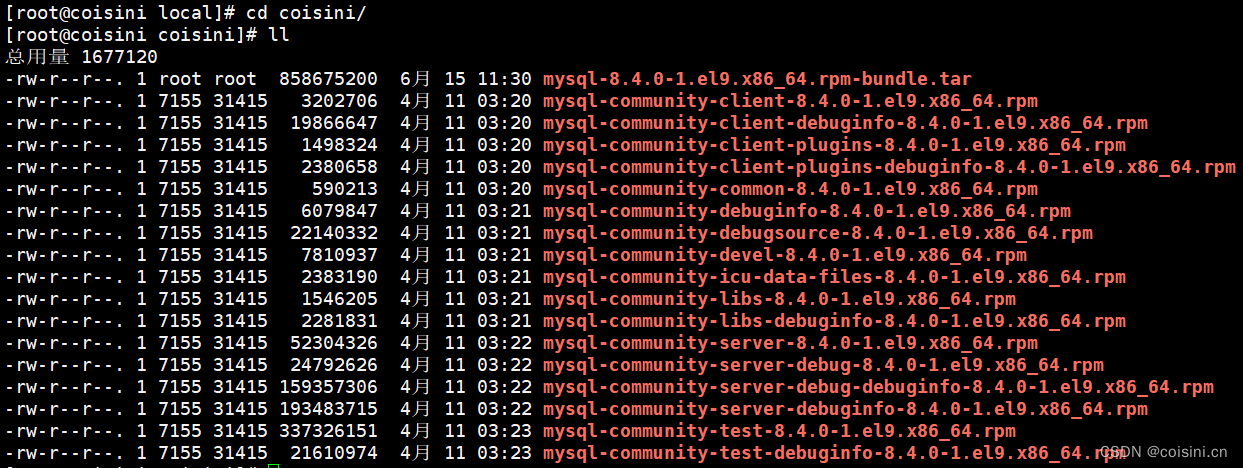Click the timestamp 11:30 of the tar bundle
The image size is (1243, 468).
click(x=504, y=79)
